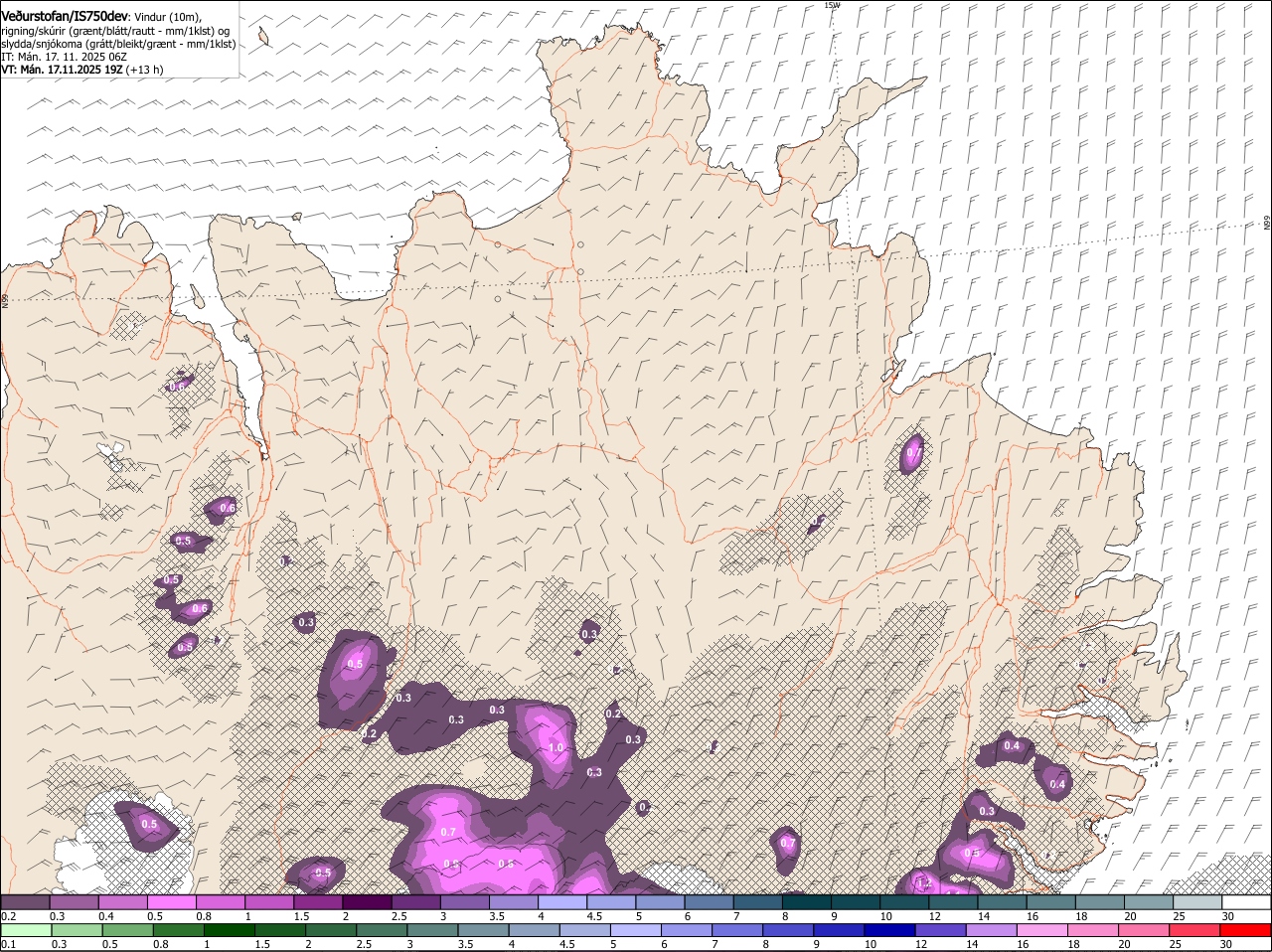Click the bright red swatch above lower-row 30
This screenshot has height=952, width=1272.
coord(1245,930)
